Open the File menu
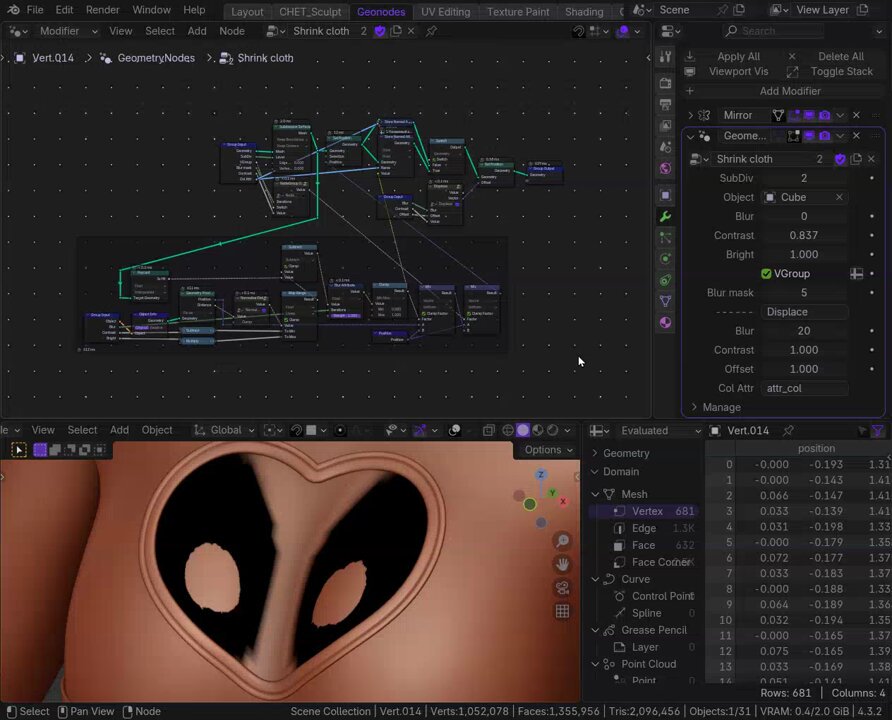The height and width of the screenshot is (720, 892). (35, 10)
